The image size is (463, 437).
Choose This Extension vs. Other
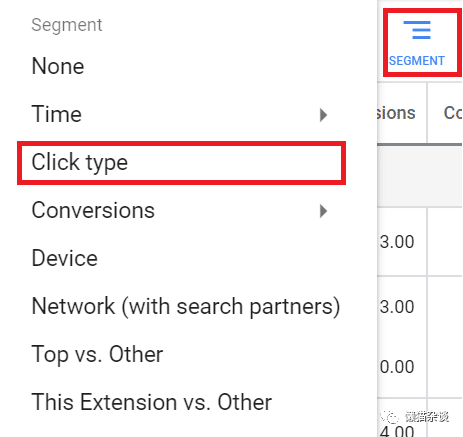[152, 402]
